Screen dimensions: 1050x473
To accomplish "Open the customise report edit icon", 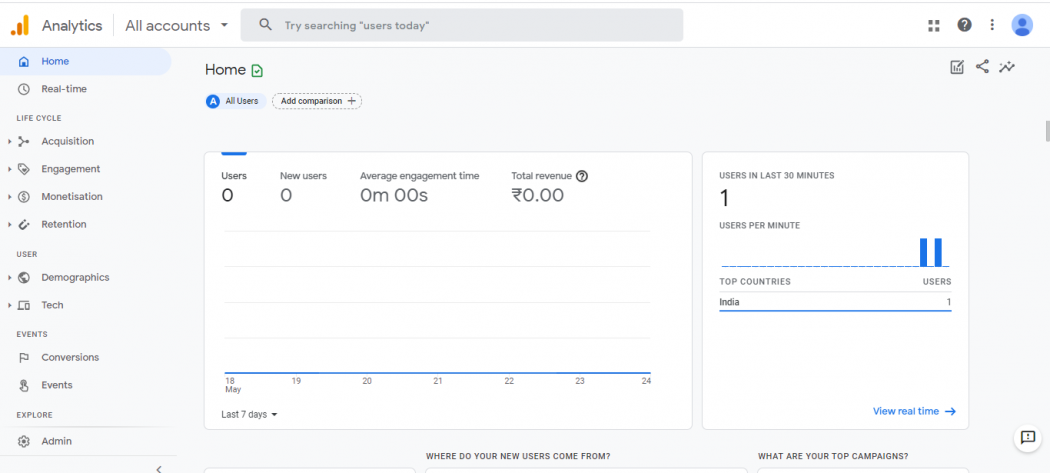I will (x=958, y=67).
